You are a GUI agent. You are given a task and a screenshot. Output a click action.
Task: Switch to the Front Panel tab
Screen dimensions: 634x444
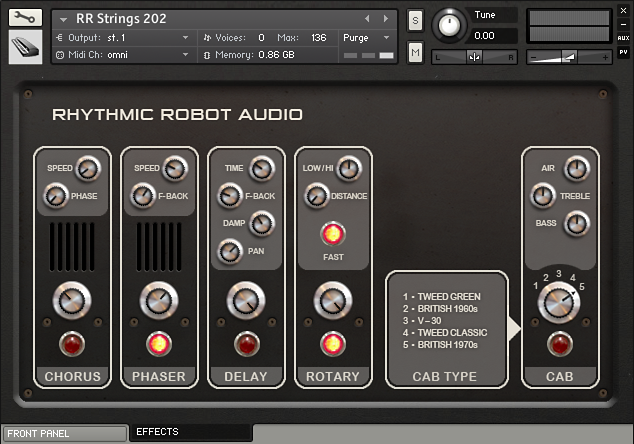click(65, 433)
